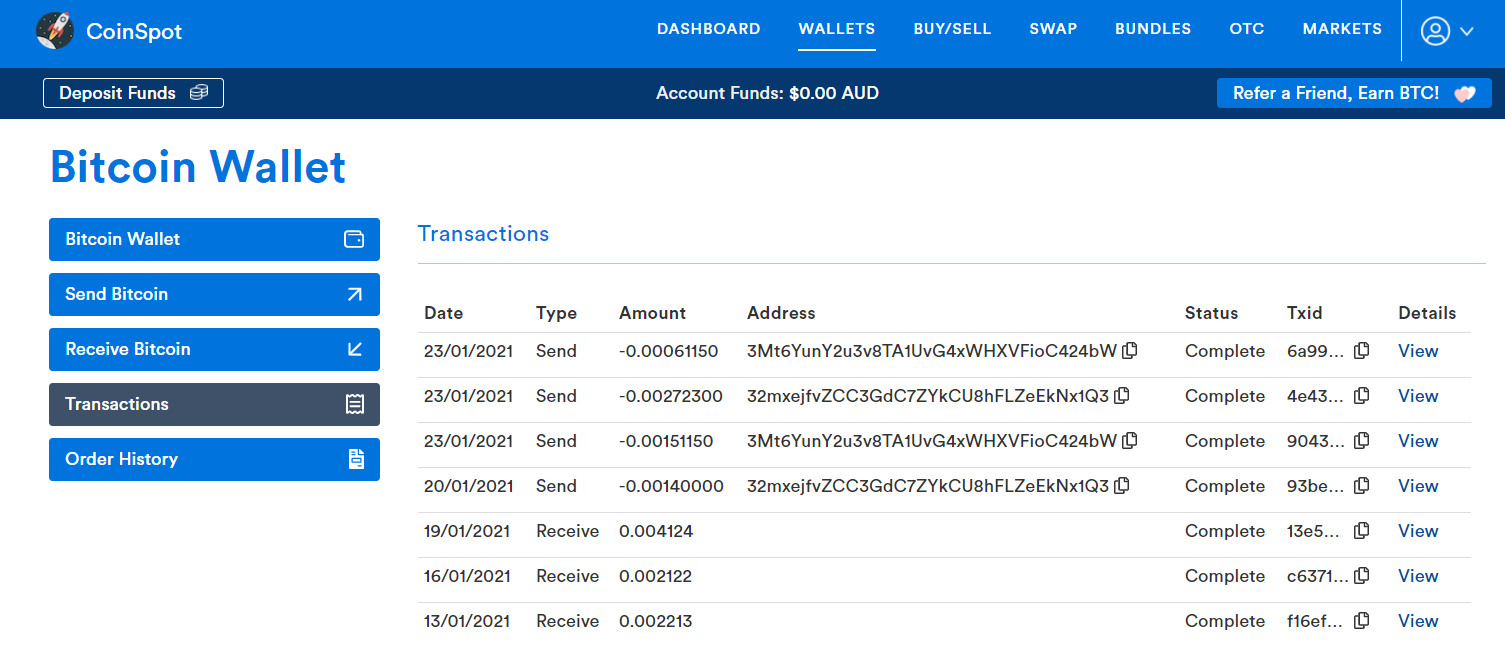The width and height of the screenshot is (1505, 654).
Task: Click the Address column header
Action: [x=781, y=313]
